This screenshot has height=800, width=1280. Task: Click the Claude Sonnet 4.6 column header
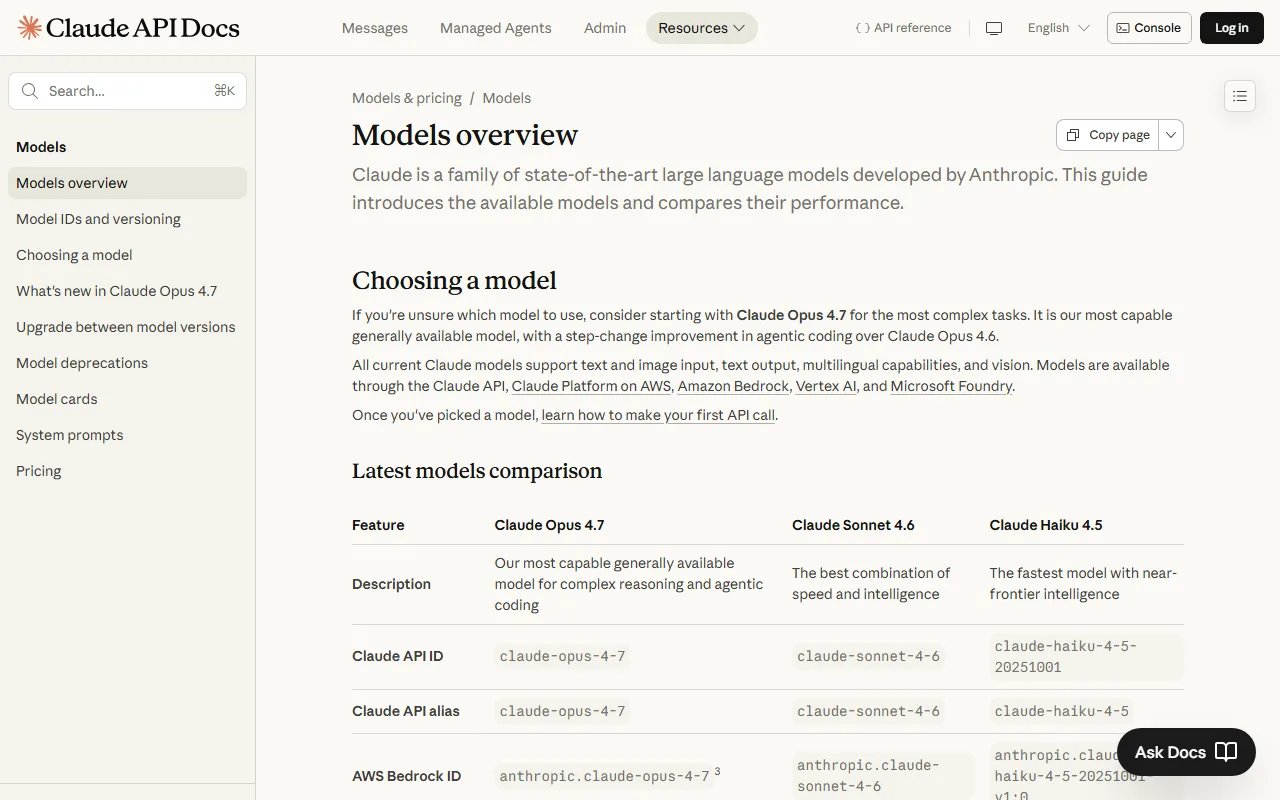(853, 525)
